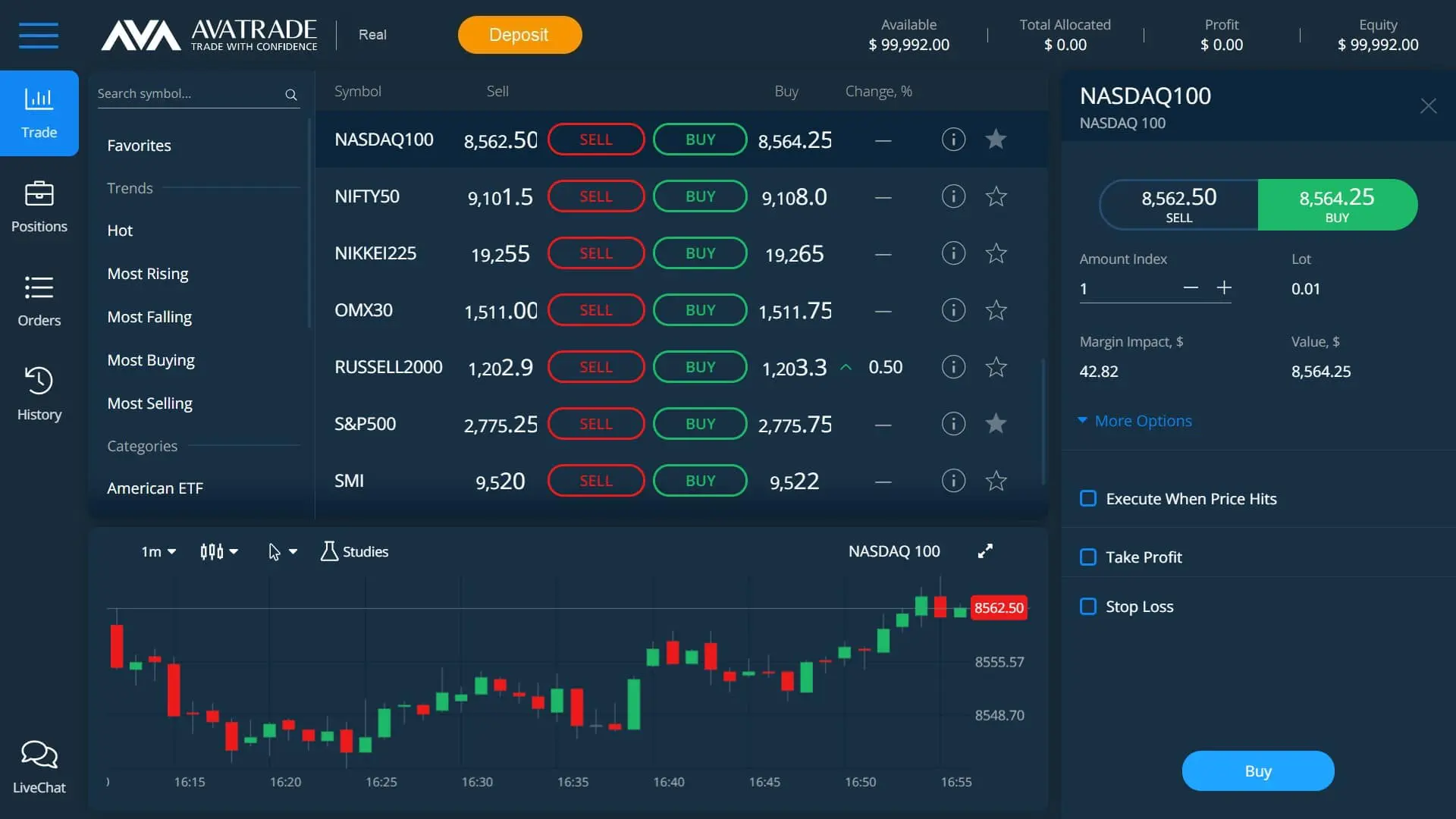
Task: Open info for SMI
Action: point(953,481)
